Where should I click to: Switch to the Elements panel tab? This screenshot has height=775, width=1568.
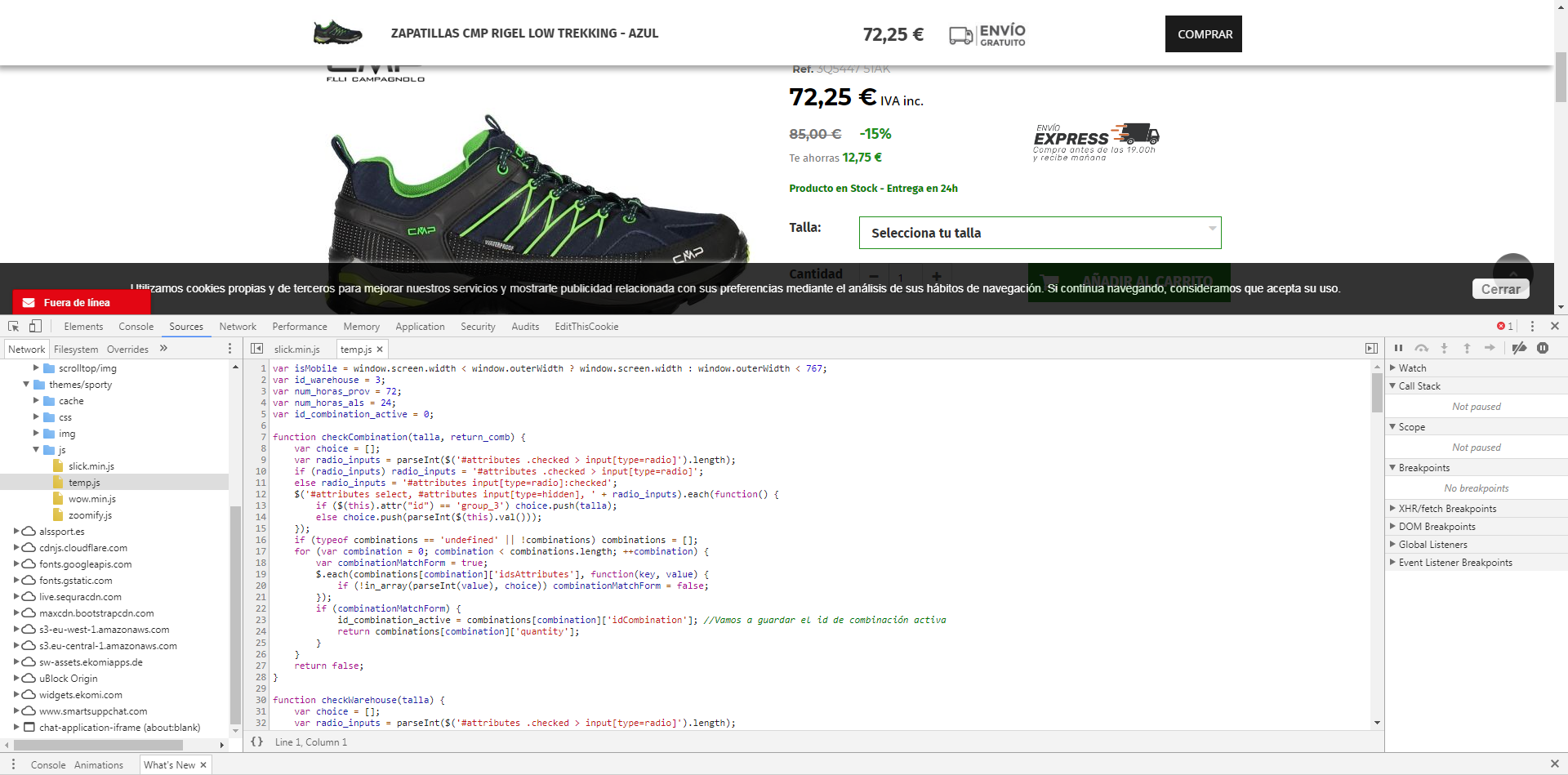pos(83,327)
